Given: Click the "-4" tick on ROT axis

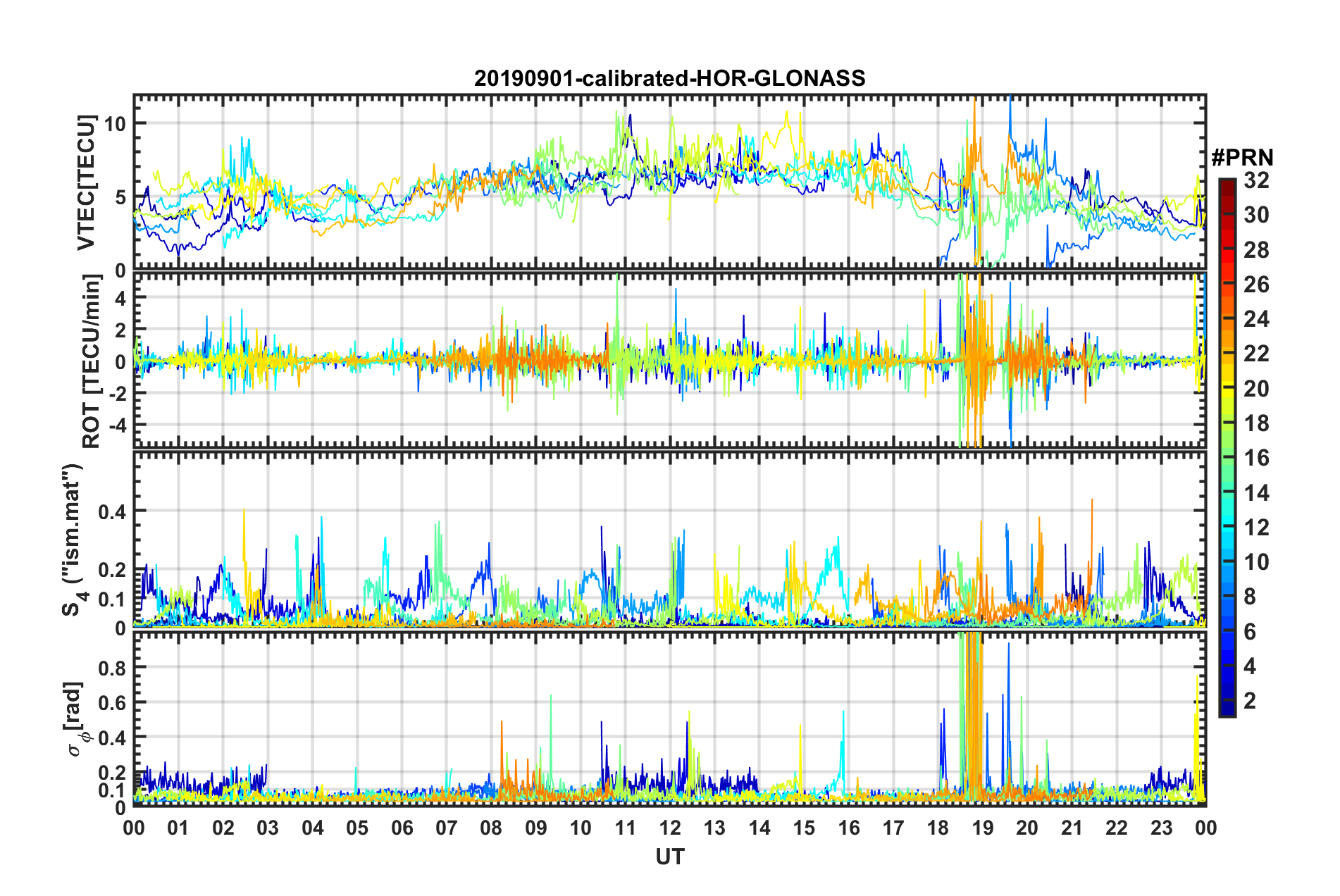Looking at the screenshot, I should [116, 425].
